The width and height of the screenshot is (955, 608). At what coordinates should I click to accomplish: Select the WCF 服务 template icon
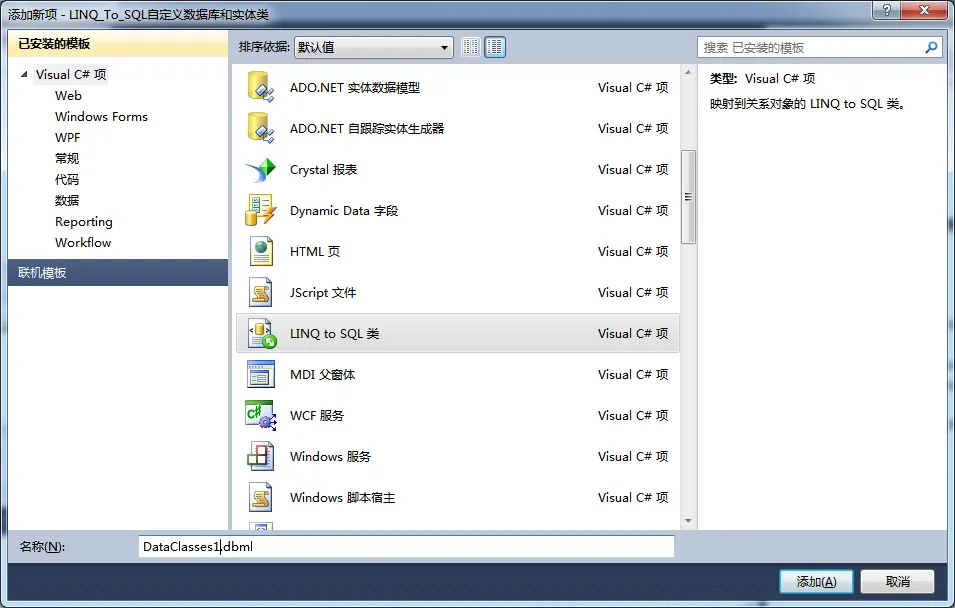click(261, 415)
